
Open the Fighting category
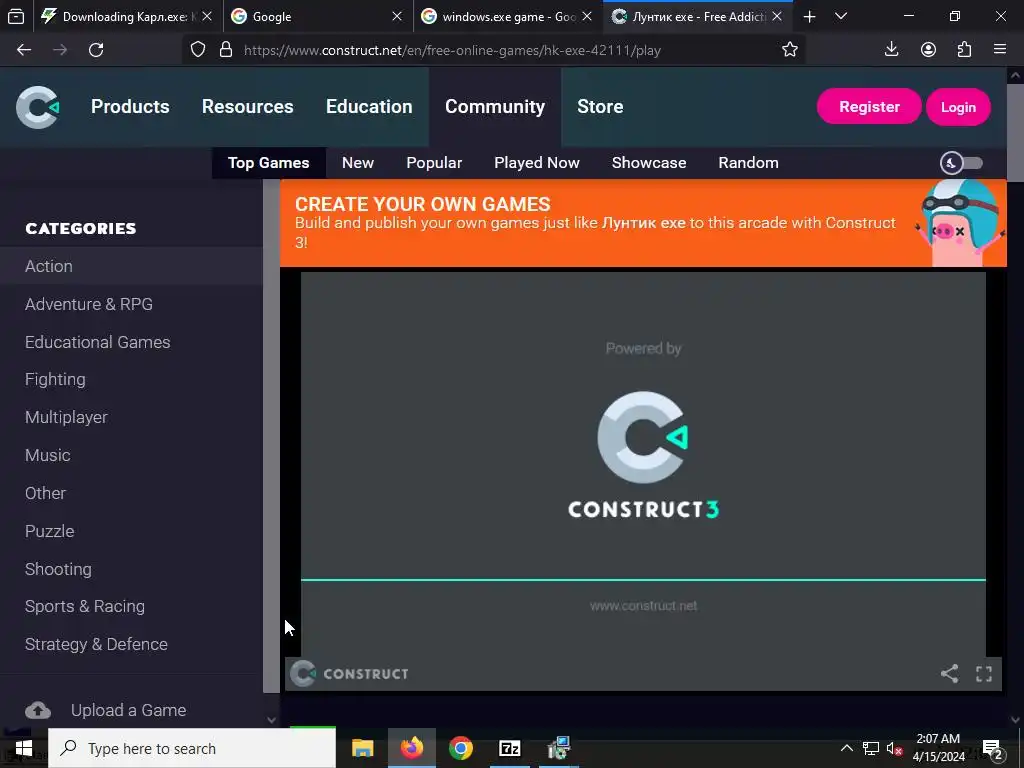(131, 379)
